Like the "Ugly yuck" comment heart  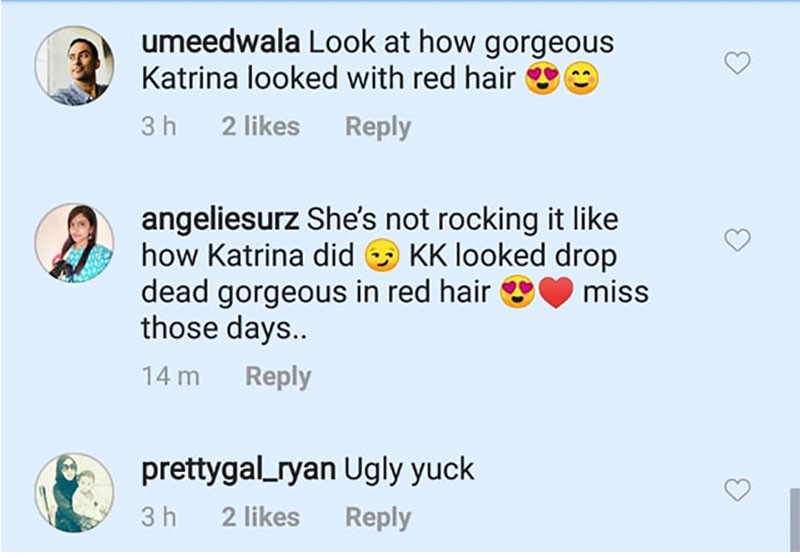point(737,490)
